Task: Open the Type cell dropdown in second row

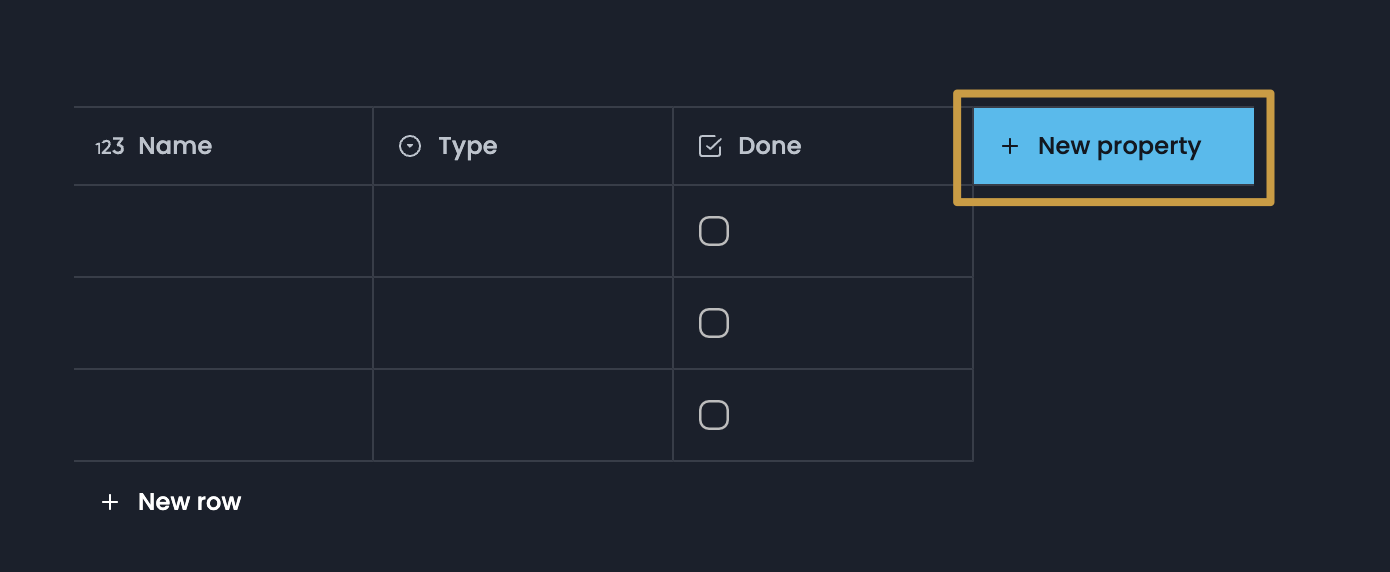Action: click(522, 324)
